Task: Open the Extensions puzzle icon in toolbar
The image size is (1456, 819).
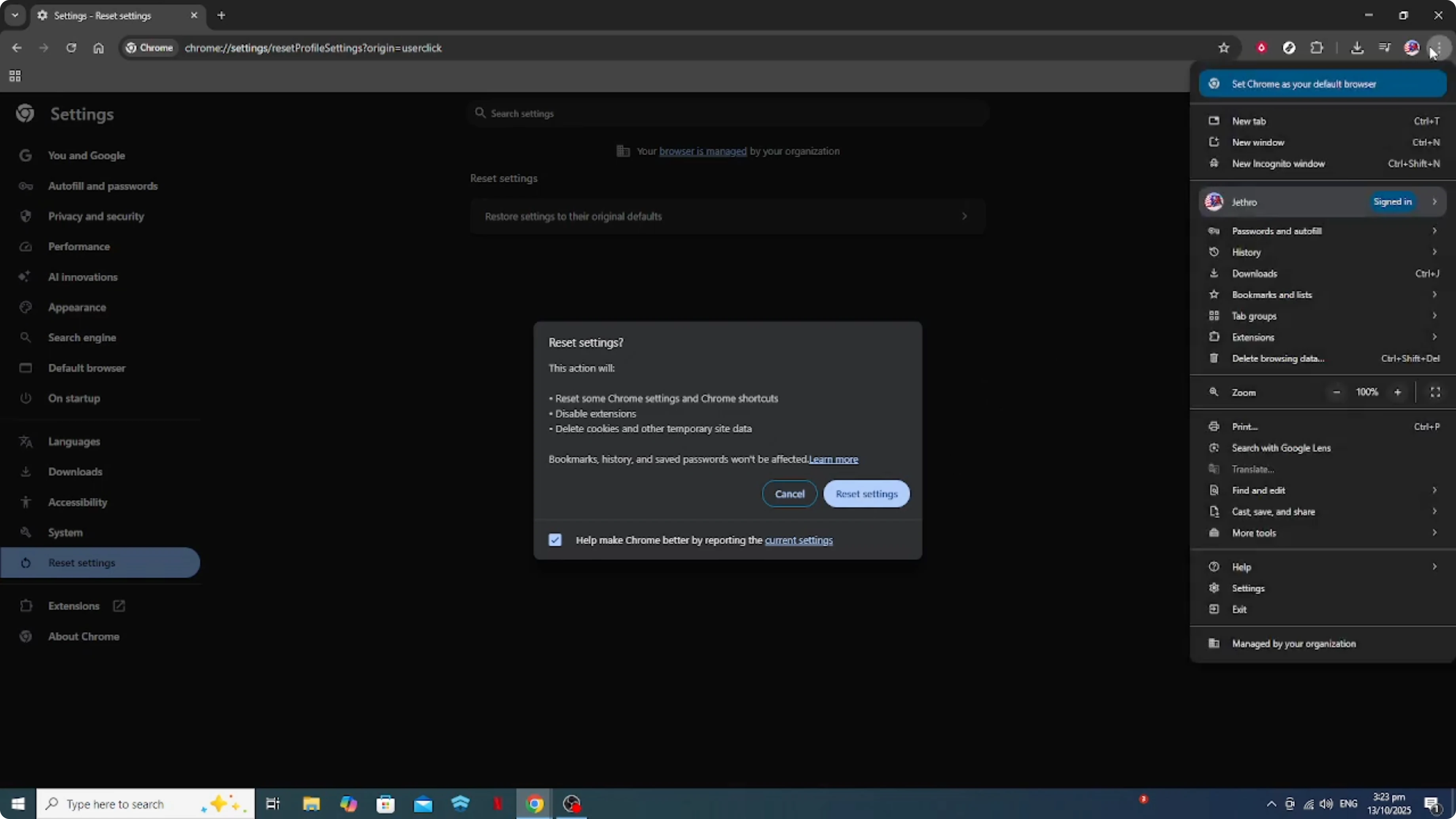Action: pyautogui.click(x=1317, y=48)
